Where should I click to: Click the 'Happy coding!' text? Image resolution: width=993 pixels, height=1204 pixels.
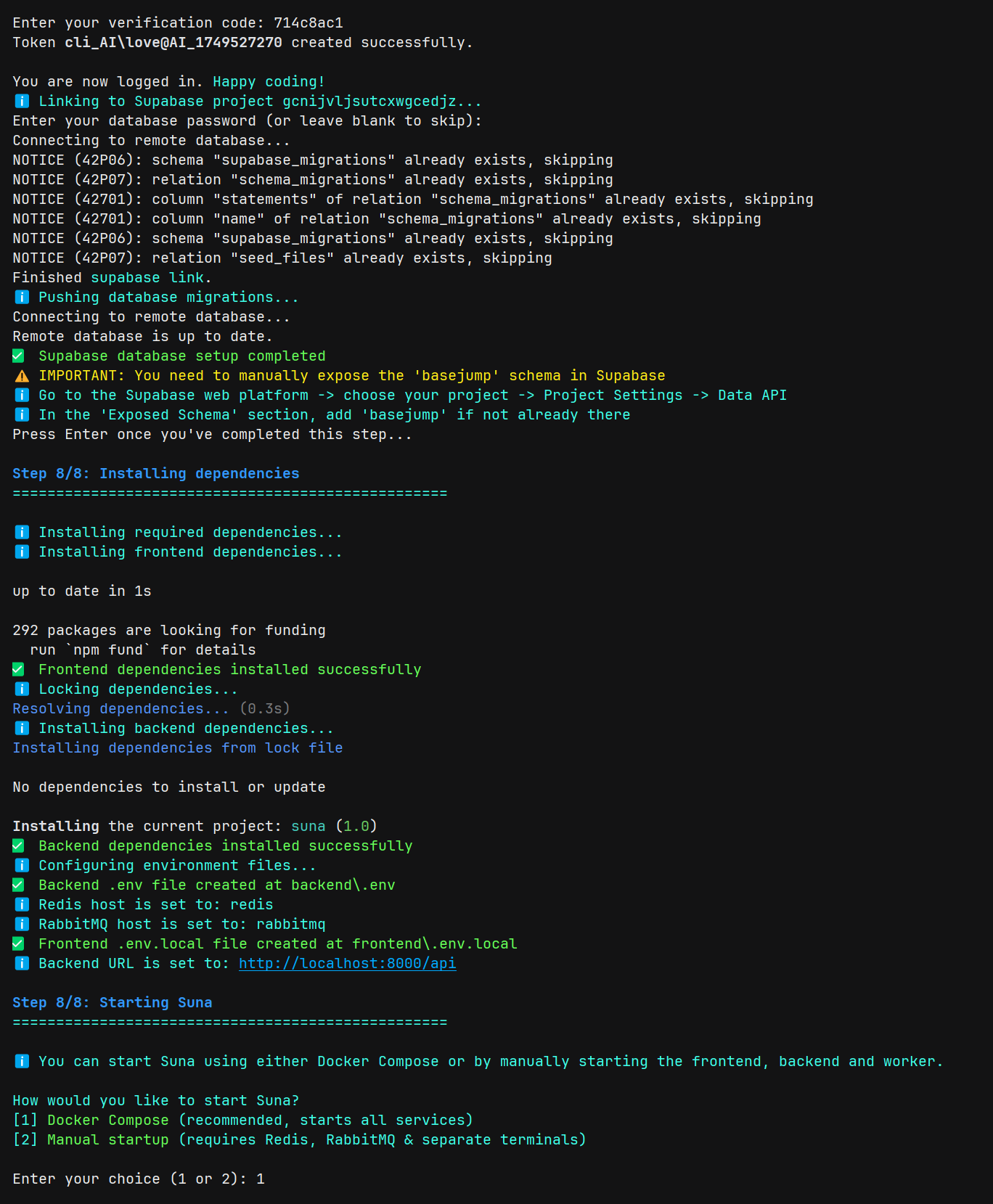click(269, 81)
